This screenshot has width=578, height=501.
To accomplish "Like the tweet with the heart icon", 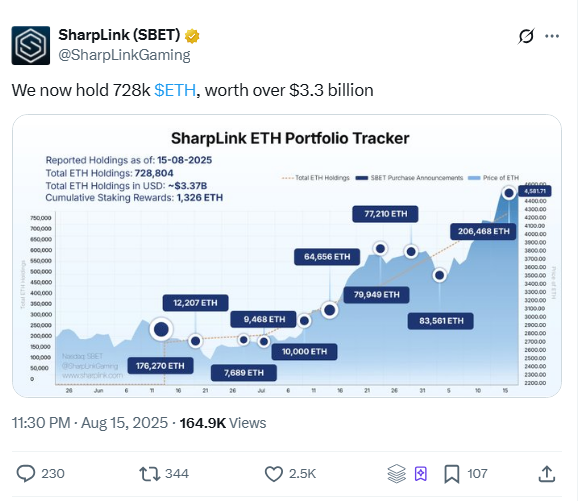I will (x=274, y=474).
